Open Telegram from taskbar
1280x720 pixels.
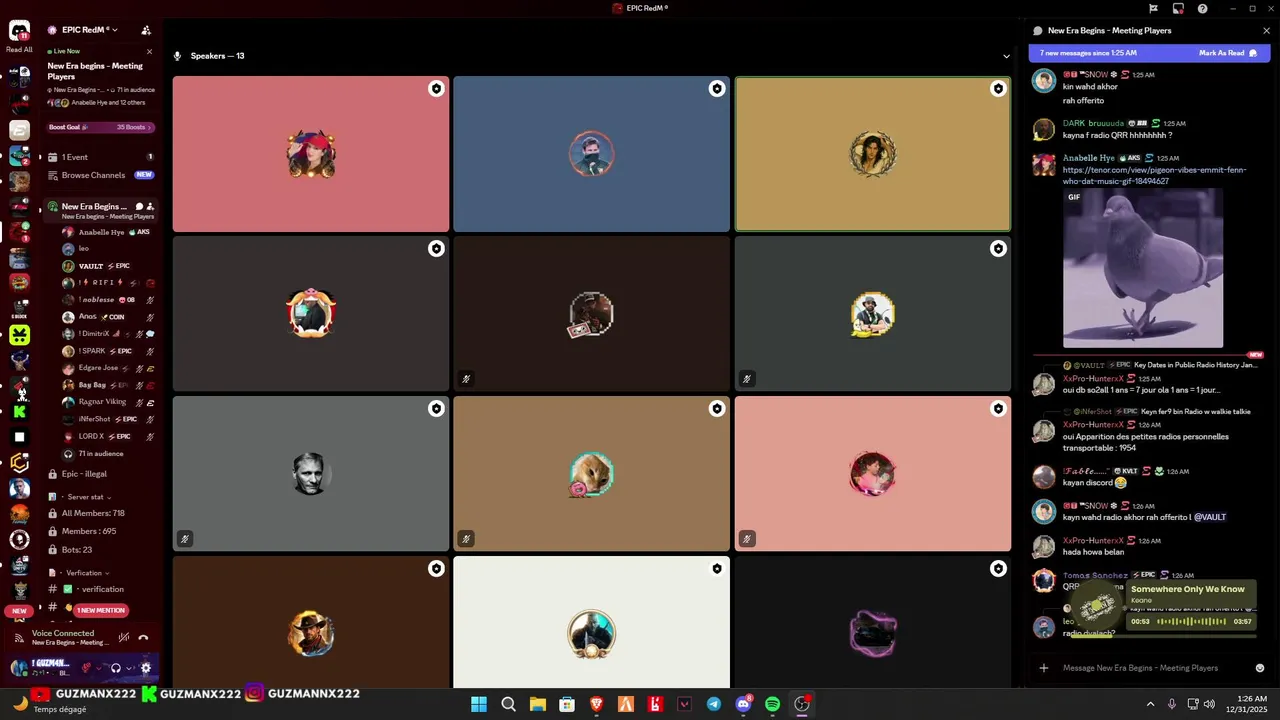point(714,704)
